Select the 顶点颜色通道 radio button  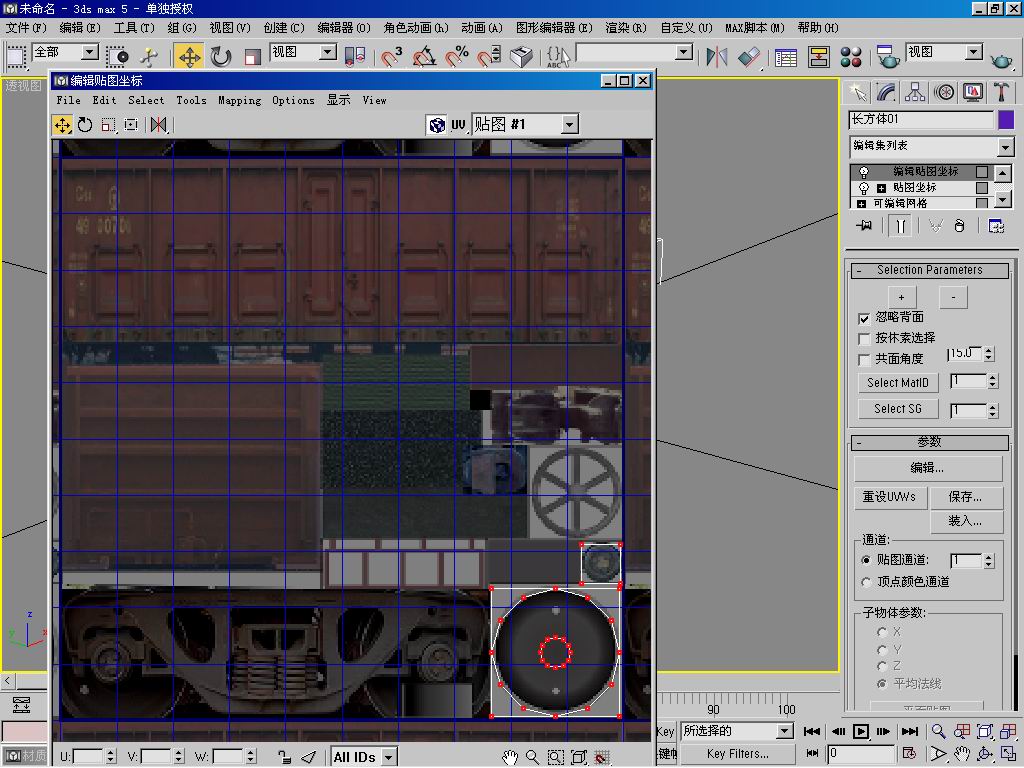tap(866, 582)
